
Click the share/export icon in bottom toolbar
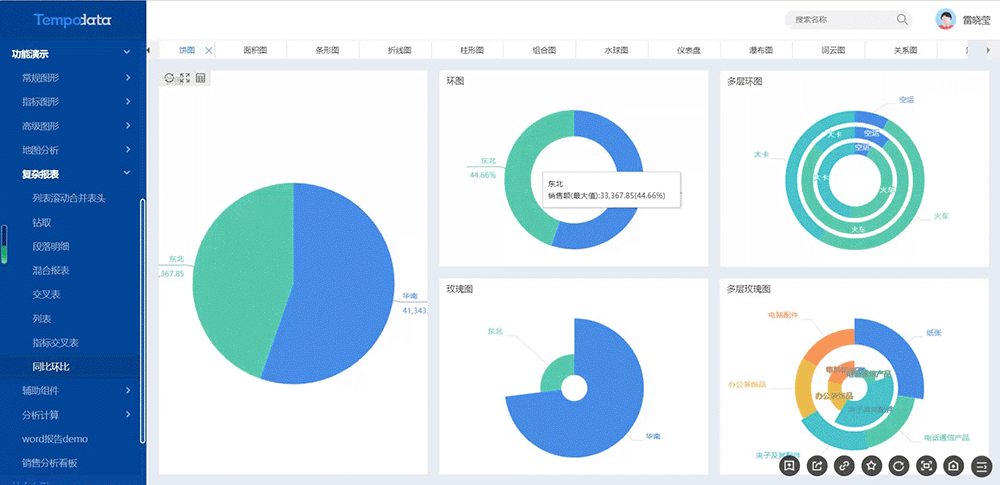tap(817, 466)
